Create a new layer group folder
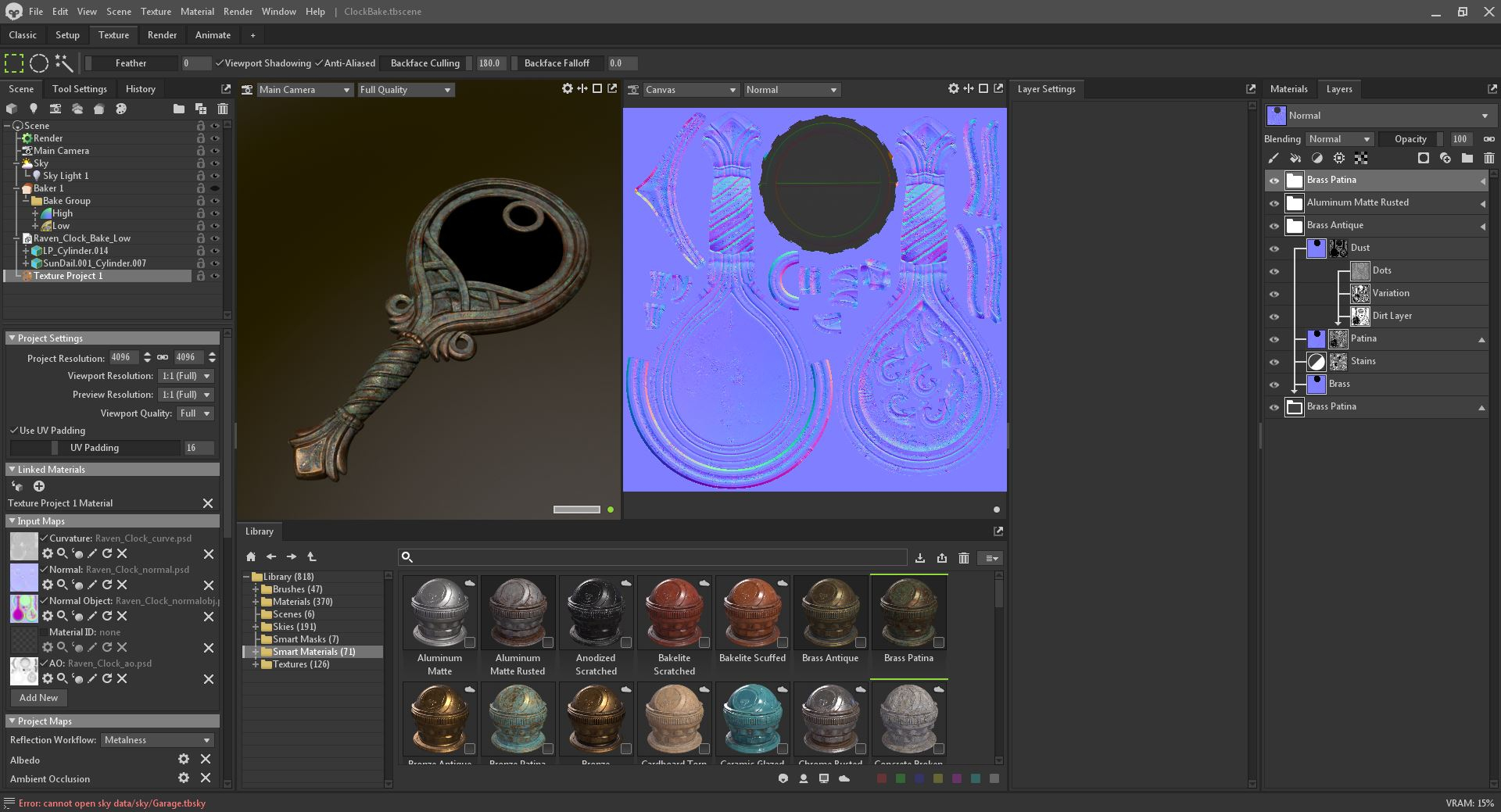Viewport: 1501px width, 812px height. pos(1467,158)
